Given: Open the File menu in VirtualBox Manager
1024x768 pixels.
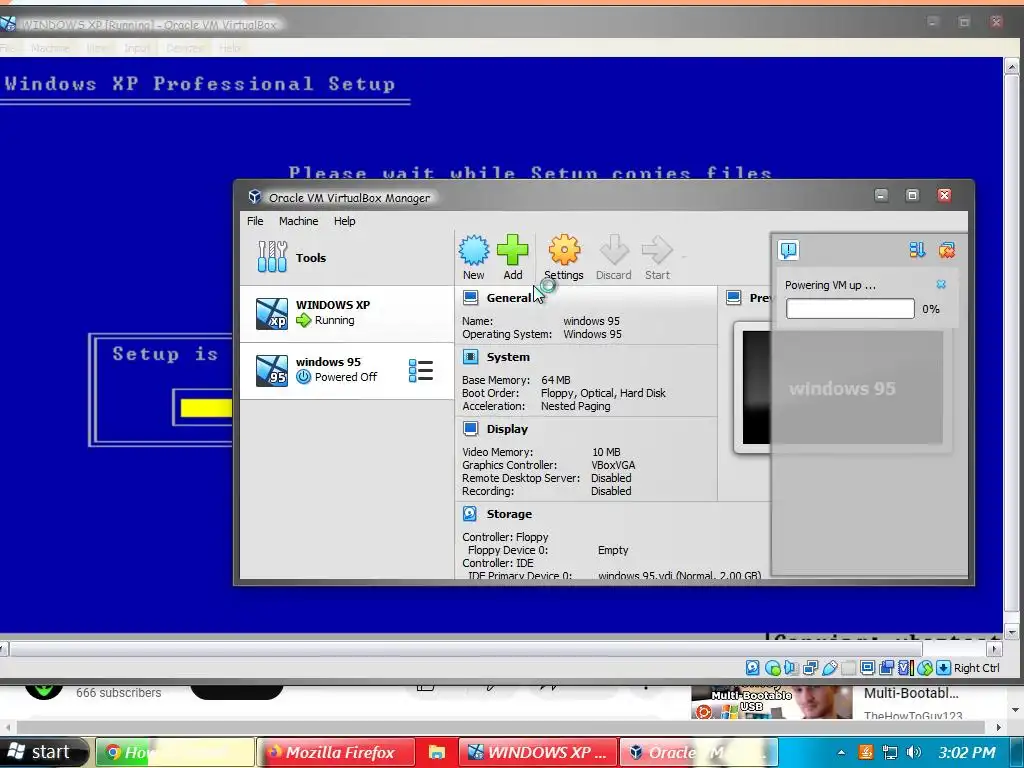Looking at the screenshot, I should tap(255, 221).
